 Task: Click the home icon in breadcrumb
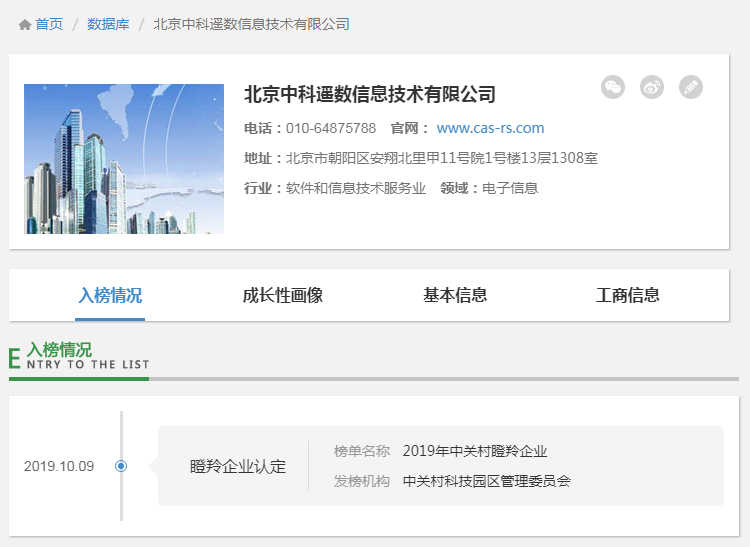[x=25, y=24]
